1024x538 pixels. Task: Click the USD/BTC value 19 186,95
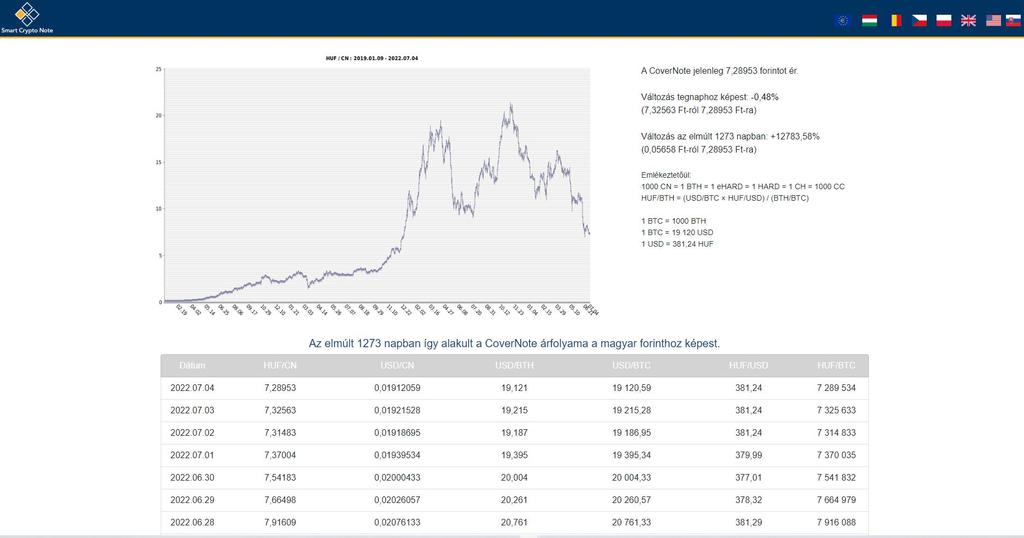tap(632, 433)
